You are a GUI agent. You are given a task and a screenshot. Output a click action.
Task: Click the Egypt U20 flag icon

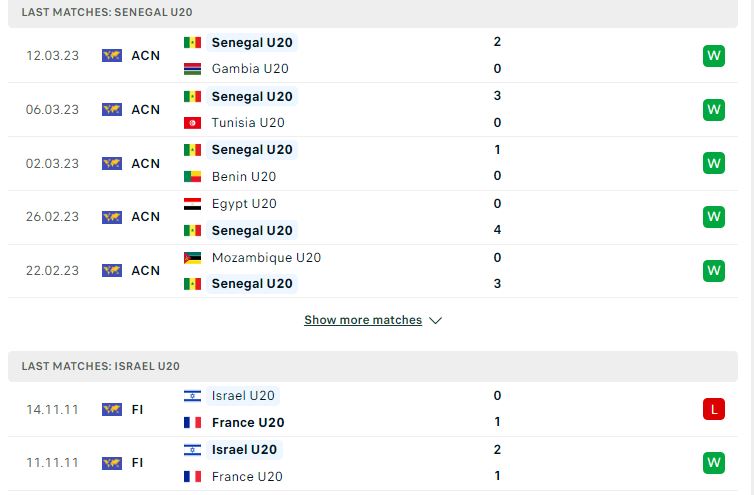[x=192, y=204]
